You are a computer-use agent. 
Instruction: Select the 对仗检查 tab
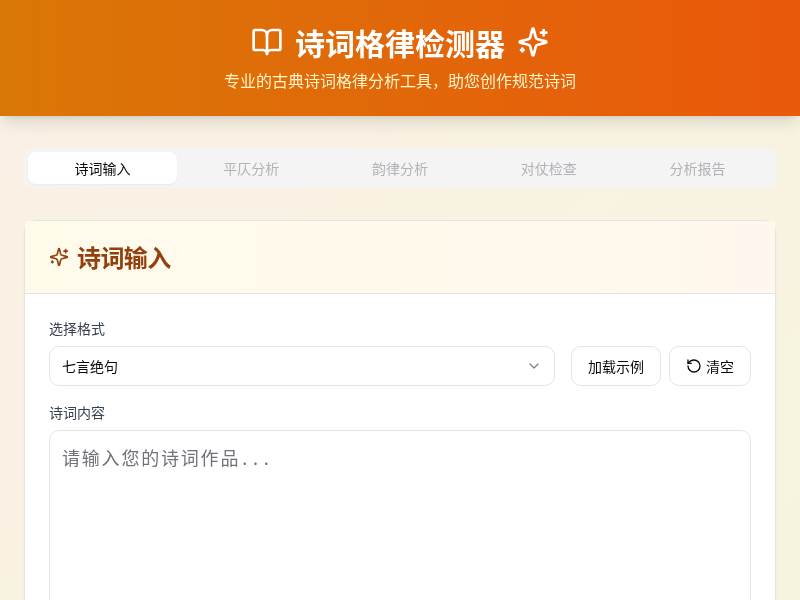coord(548,168)
